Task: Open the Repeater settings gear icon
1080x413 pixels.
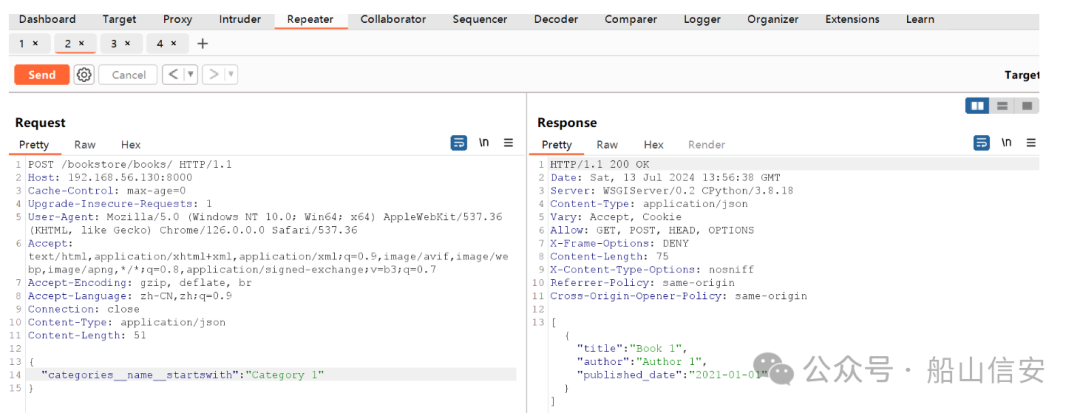Action: click(x=84, y=74)
